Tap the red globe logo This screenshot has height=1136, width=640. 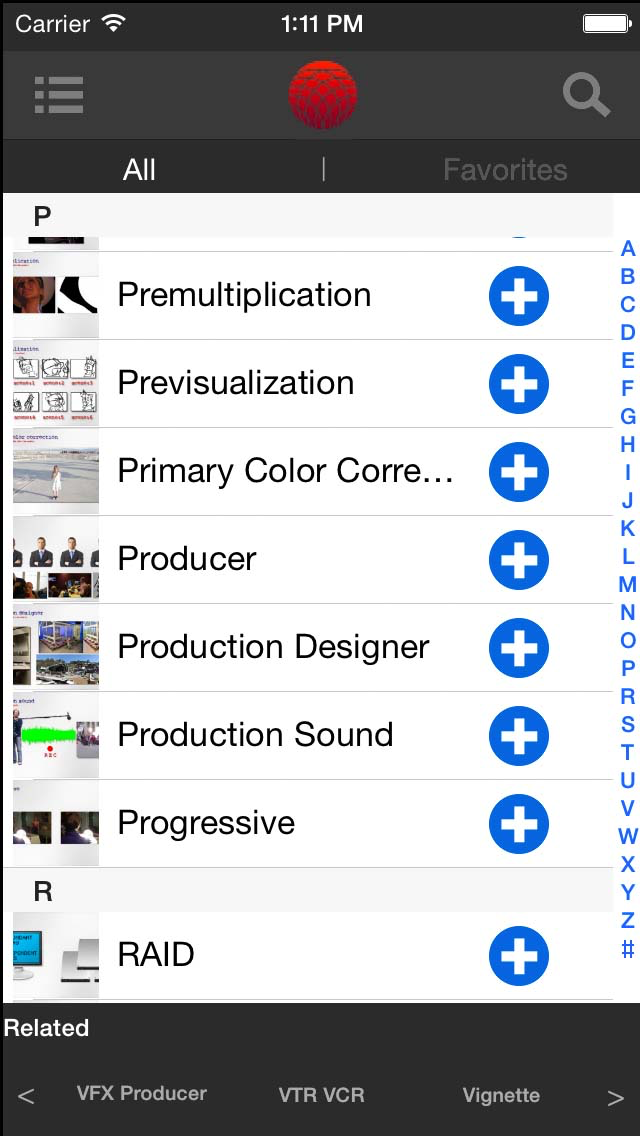pyautogui.click(x=322, y=94)
